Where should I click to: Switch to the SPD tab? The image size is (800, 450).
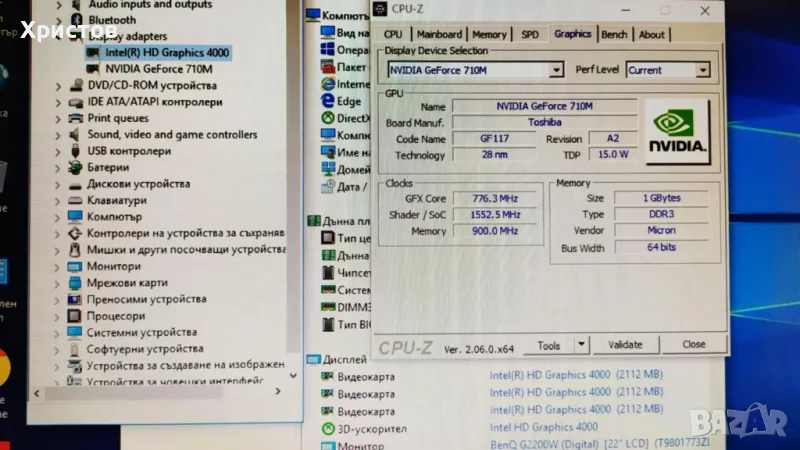[530, 34]
